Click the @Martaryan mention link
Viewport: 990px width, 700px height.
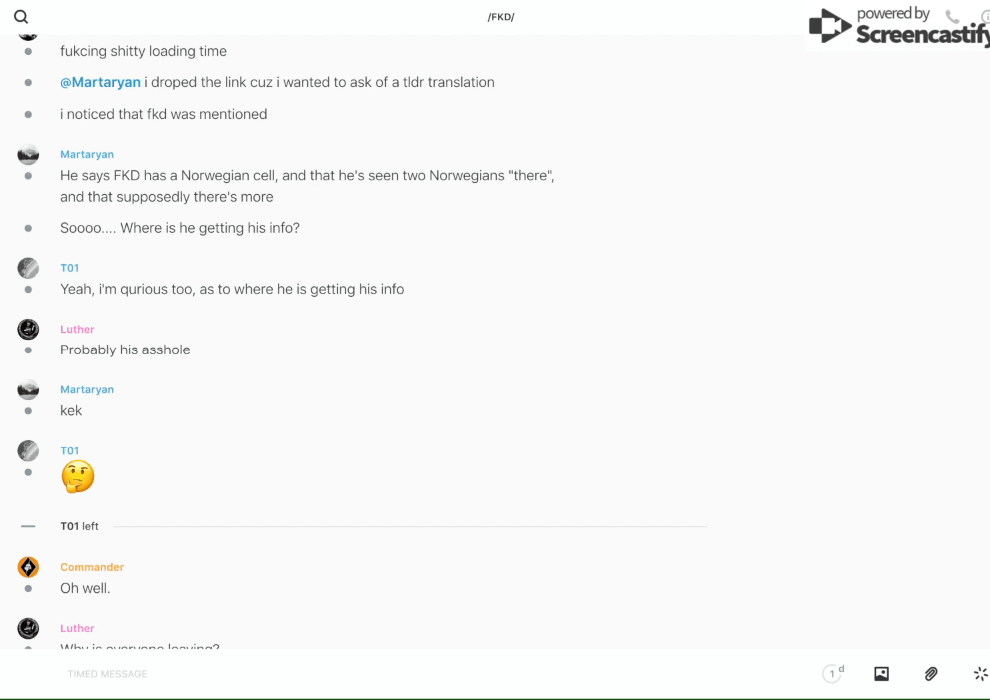pyautogui.click(x=100, y=82)
